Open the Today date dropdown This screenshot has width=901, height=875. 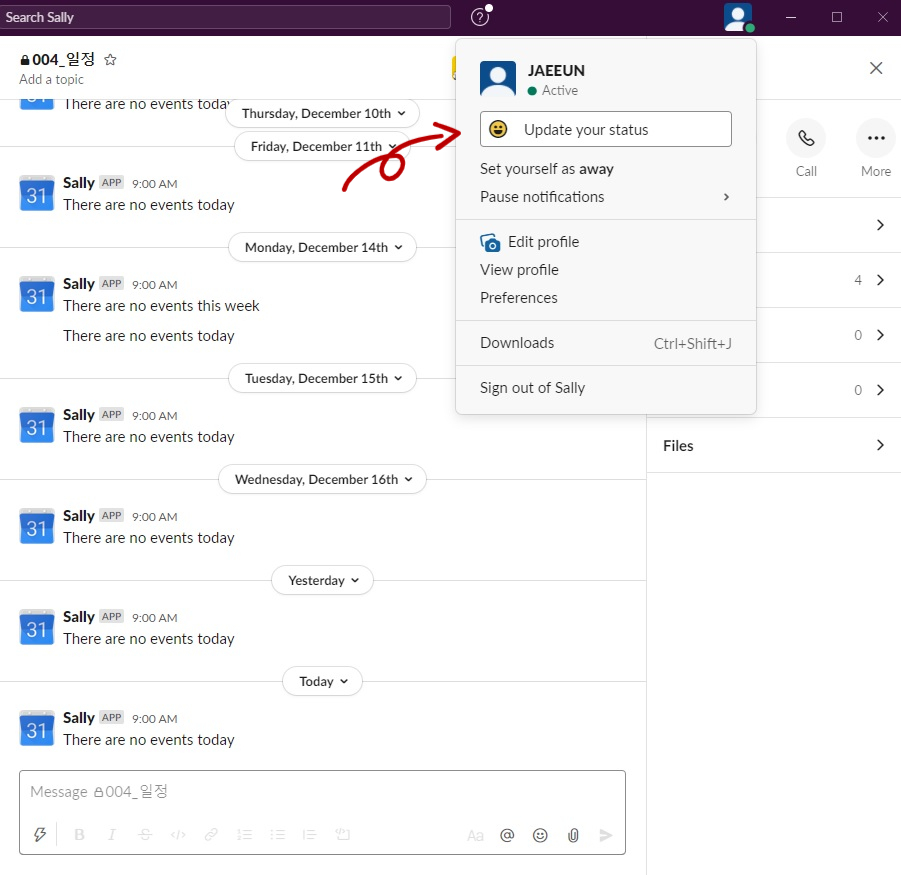(x=322, y=681)
